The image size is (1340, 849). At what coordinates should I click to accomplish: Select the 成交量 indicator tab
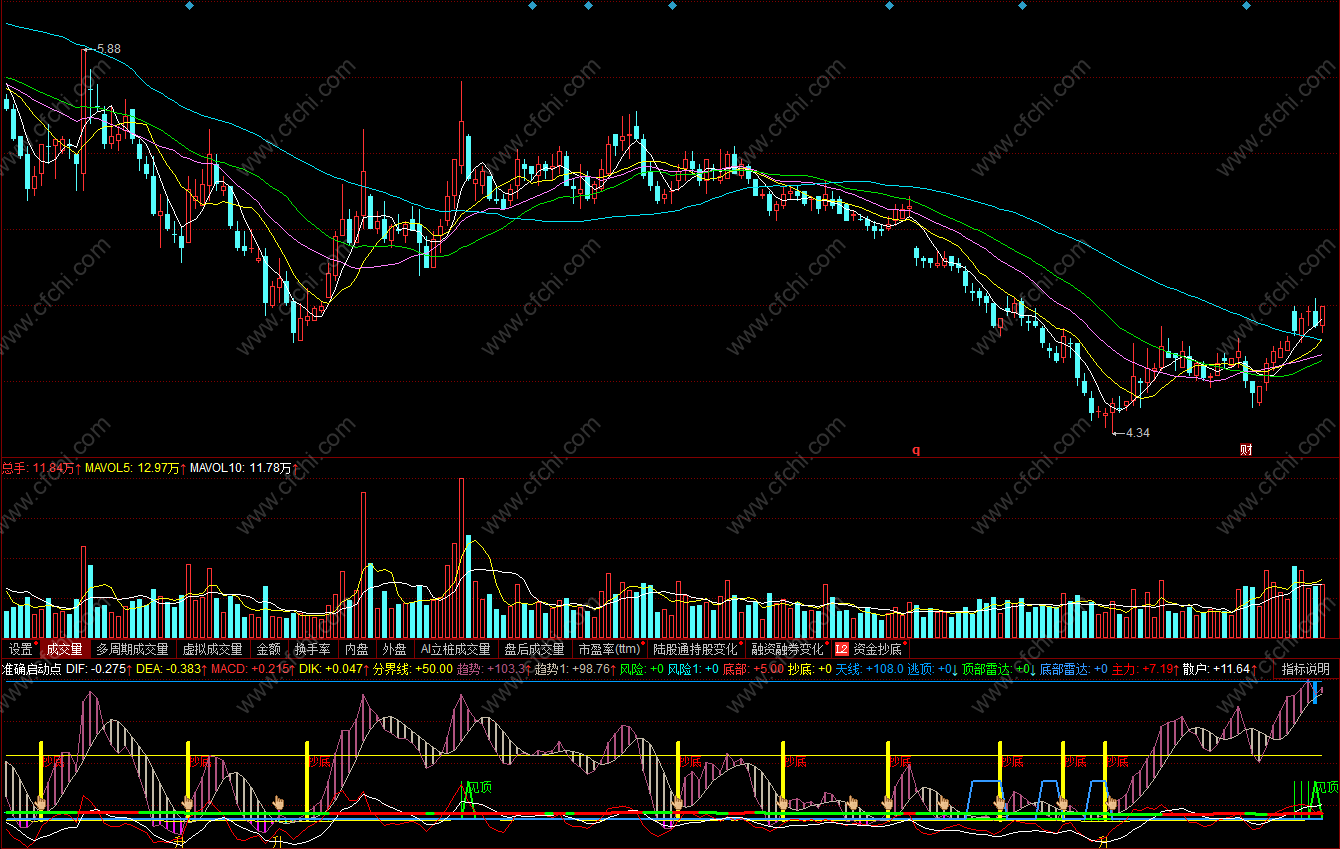point(64,649)
